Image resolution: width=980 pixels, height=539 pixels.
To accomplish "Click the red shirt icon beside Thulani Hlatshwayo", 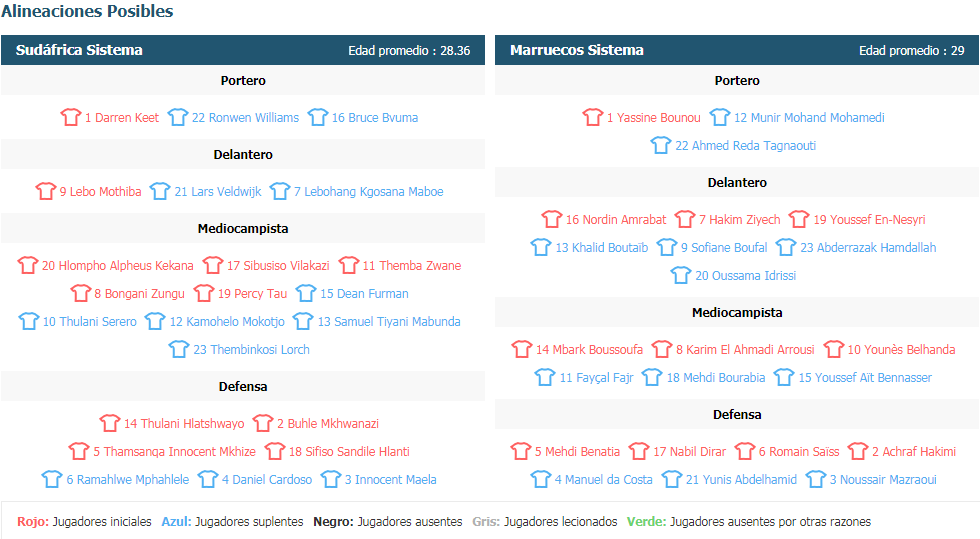I will point(109,423).
